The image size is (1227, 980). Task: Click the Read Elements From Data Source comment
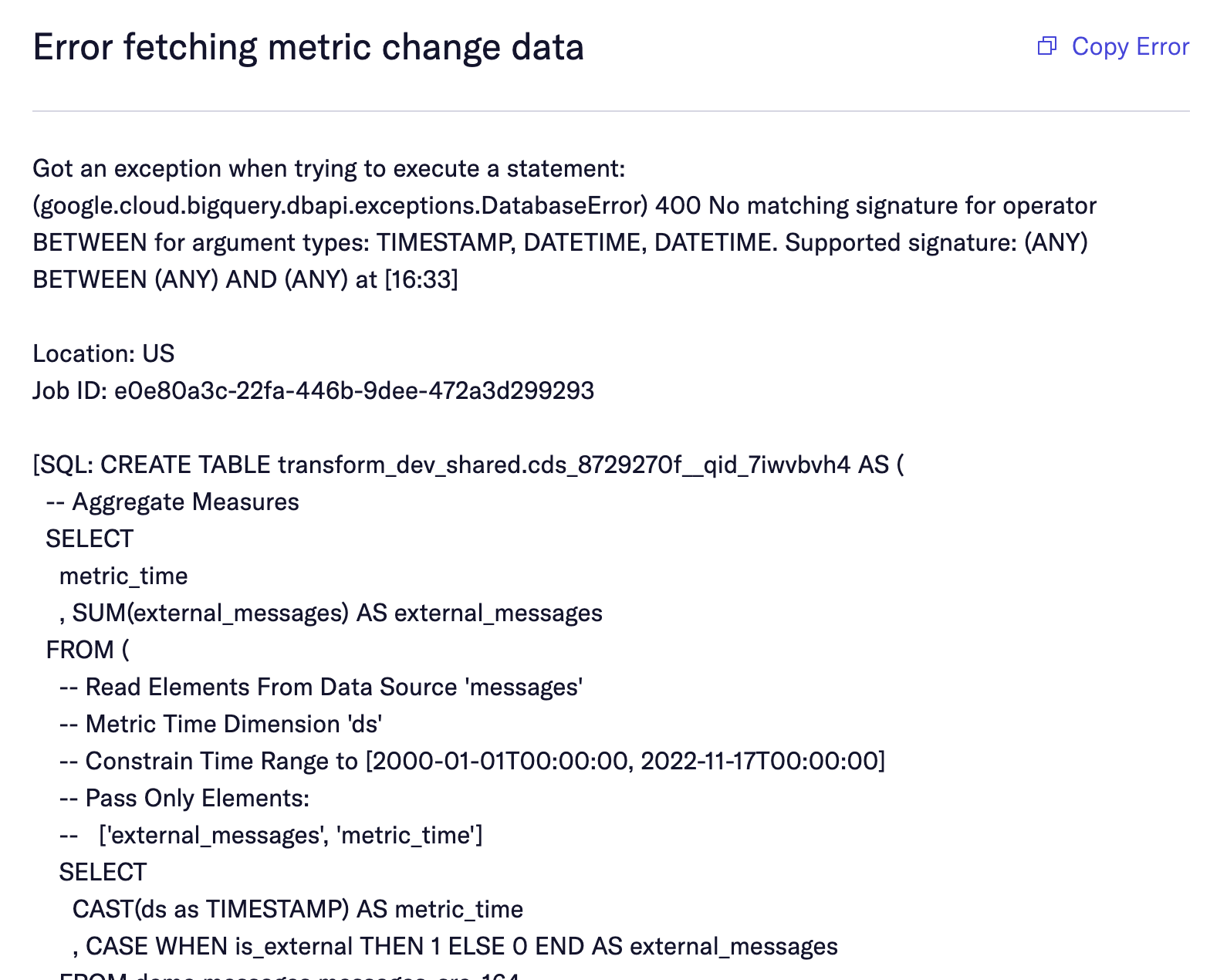pyautogui.click(x=320, y=687)
